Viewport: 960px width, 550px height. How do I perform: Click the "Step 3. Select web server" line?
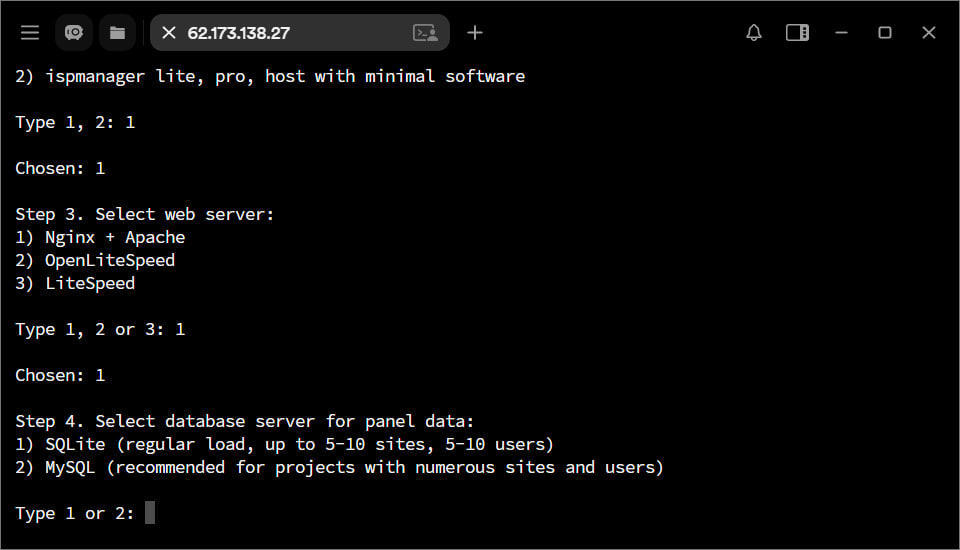pyautogui.click(x=144, y=214)
